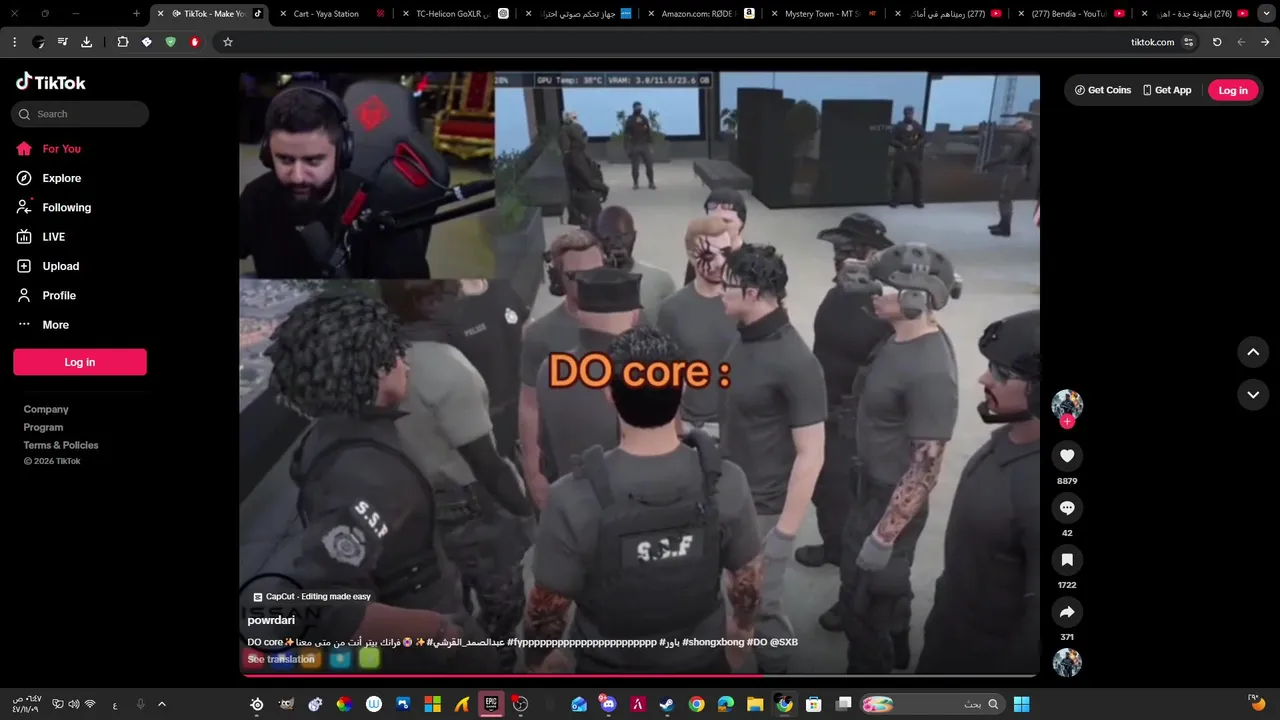The image size is (1280, 720).
Task: Switch to Amazon.com RØDE tab
Action: coord(700,14)
